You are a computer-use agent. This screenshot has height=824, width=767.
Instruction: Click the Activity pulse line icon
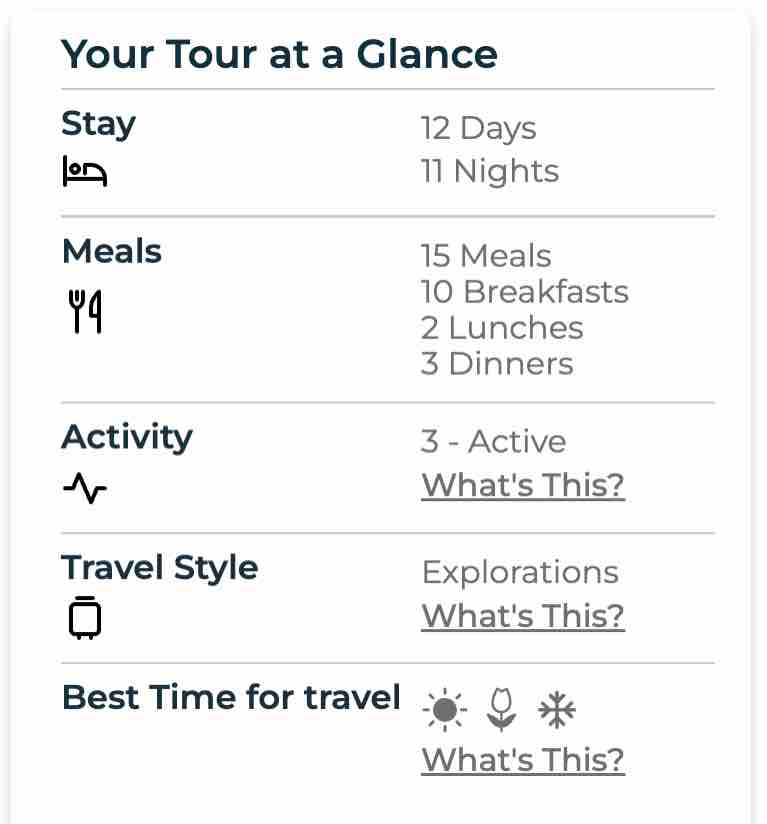point(85,488)
